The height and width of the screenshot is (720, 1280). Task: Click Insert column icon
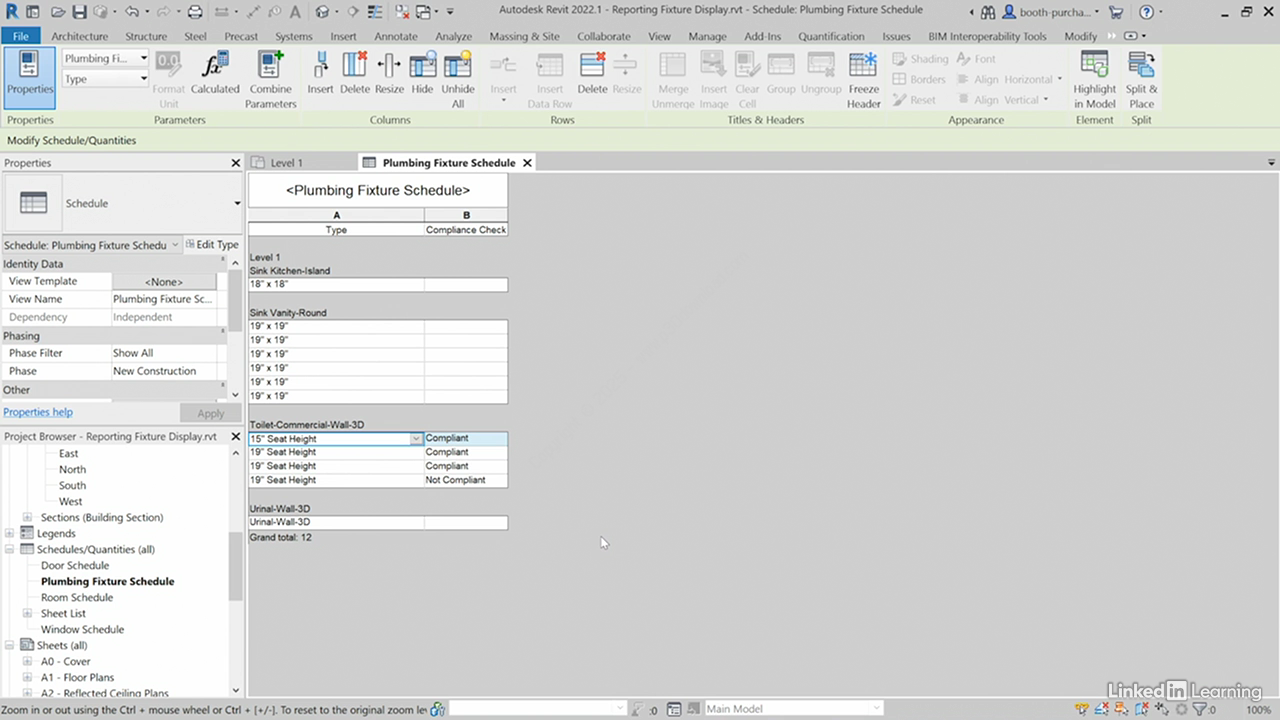click(320, 72)
